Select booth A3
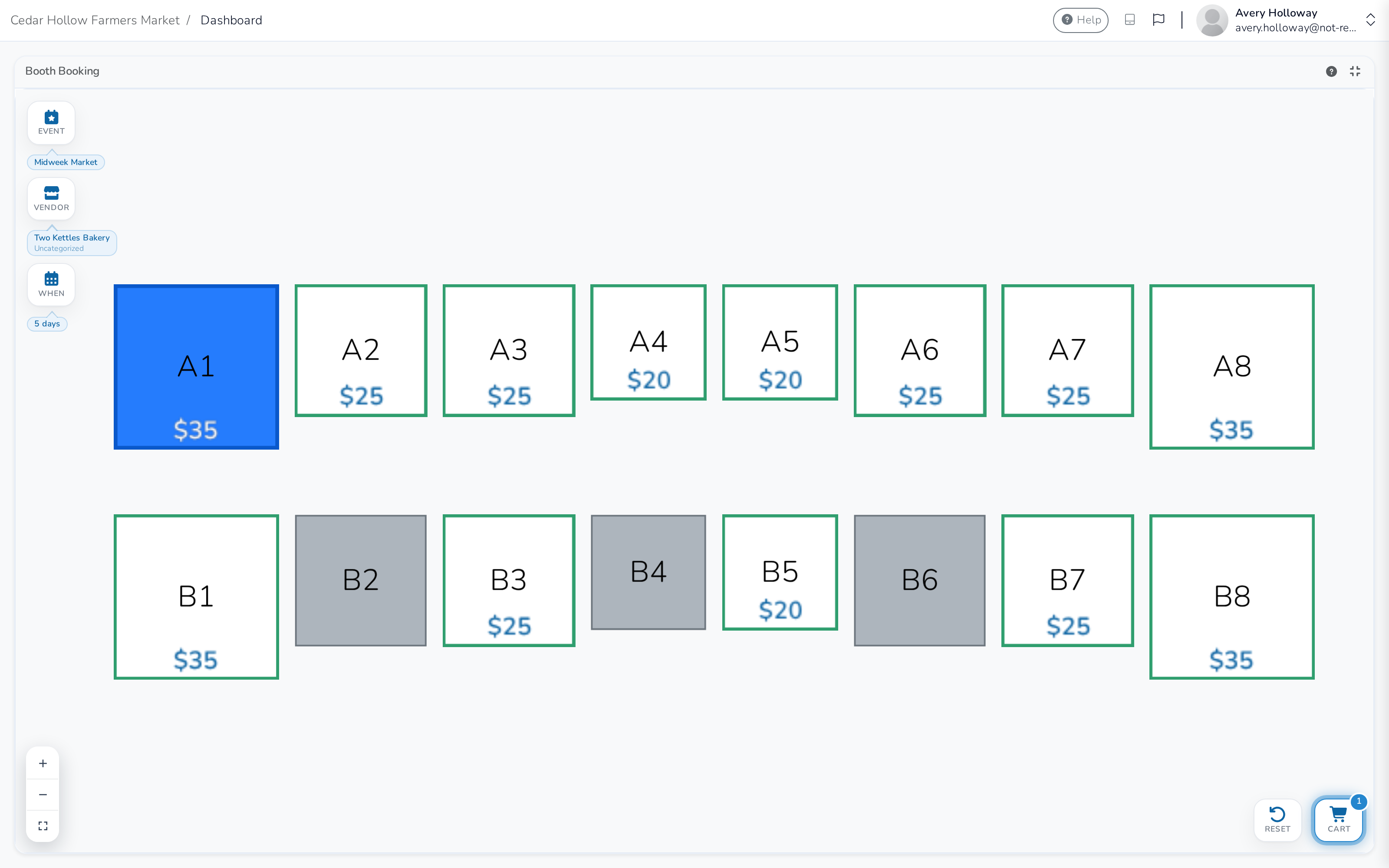 pyautogui.click(x=509, y=351)
